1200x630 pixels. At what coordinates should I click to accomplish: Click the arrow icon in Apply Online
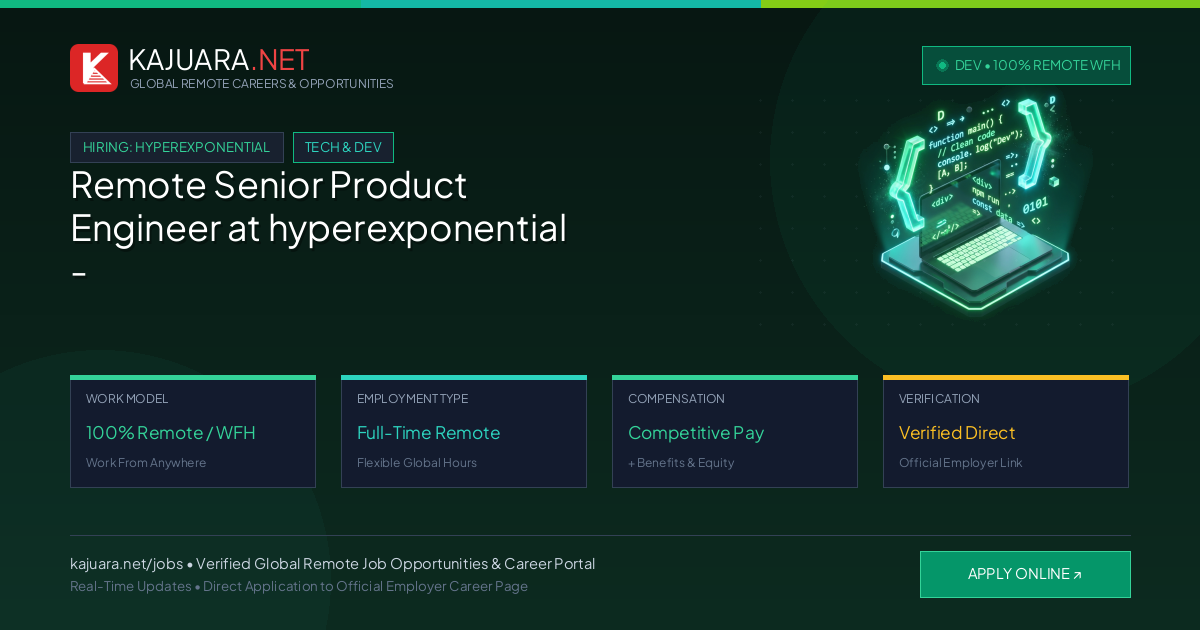[x=1077, y=575]
